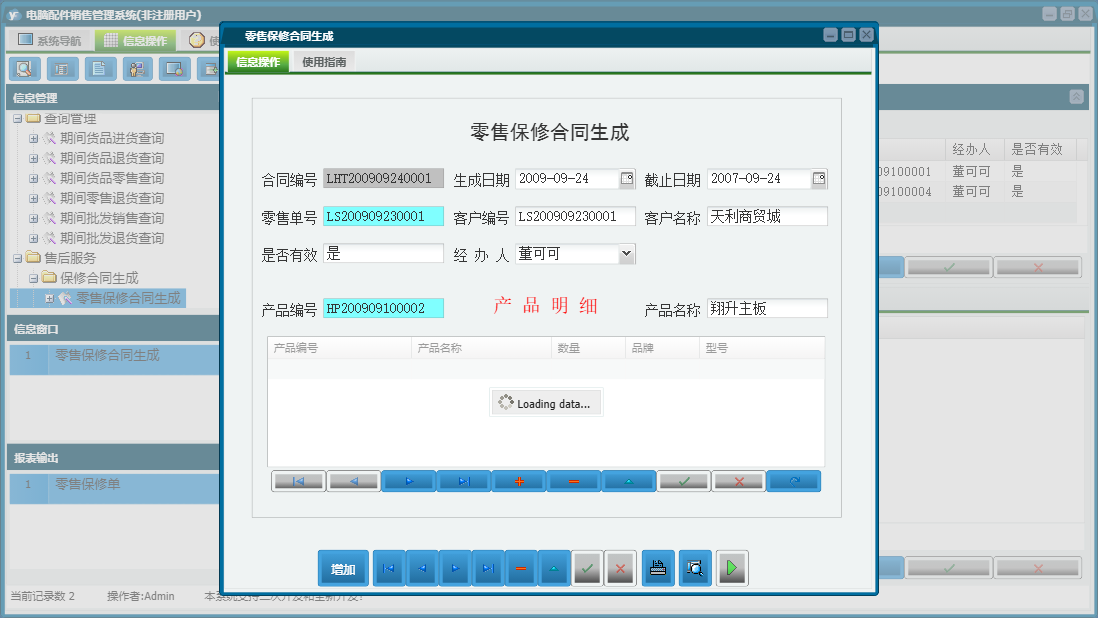The image size is (1098, 618).
Task: Click the print icon beneath the product grid
Action: pyautogui.click(x=657, y=567)
